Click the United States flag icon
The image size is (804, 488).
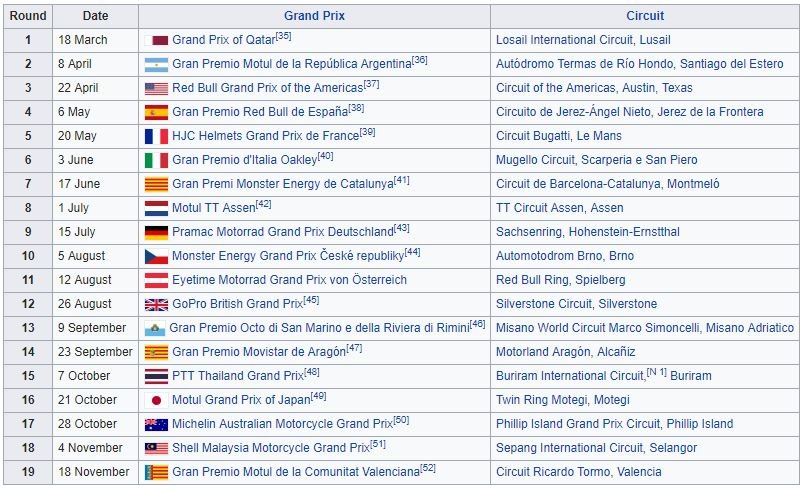pyautogui.click(x=156, y=88)
